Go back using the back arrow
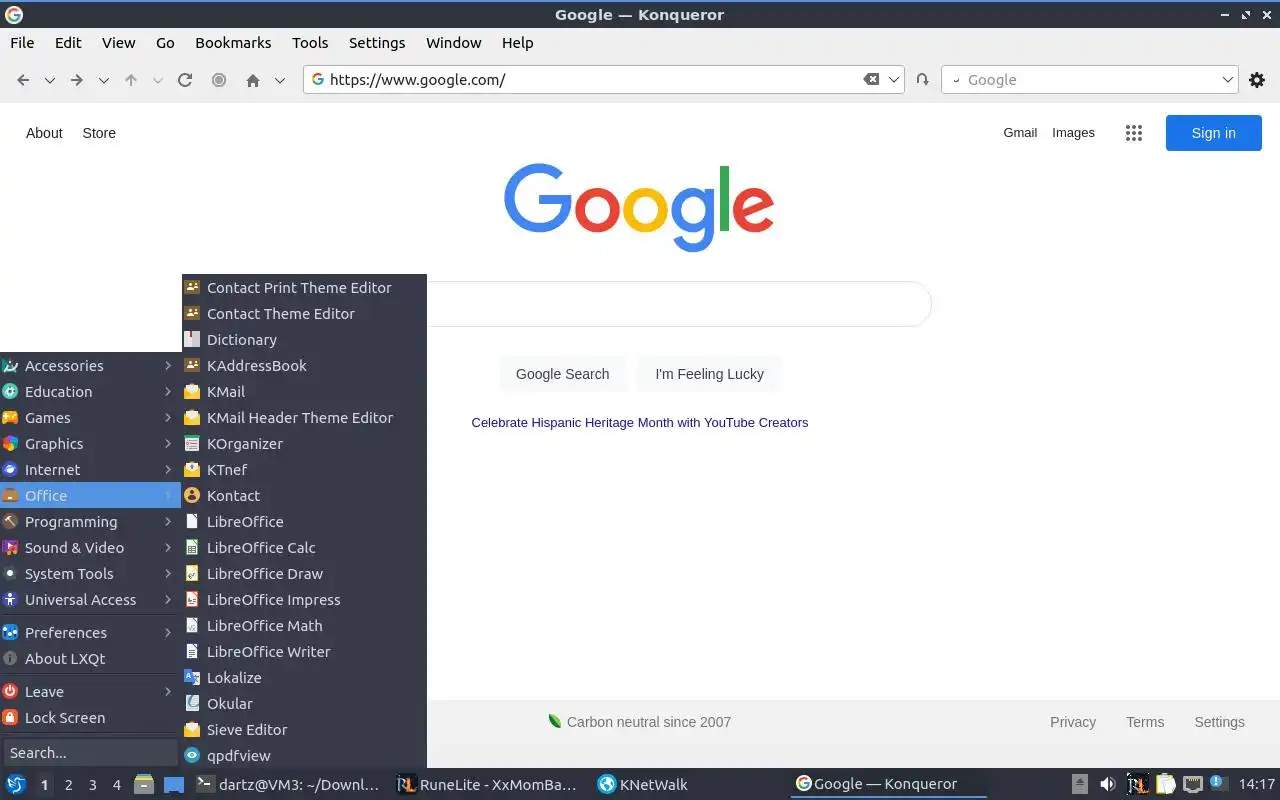1280x800 pixels. click(x=23, y=80)
